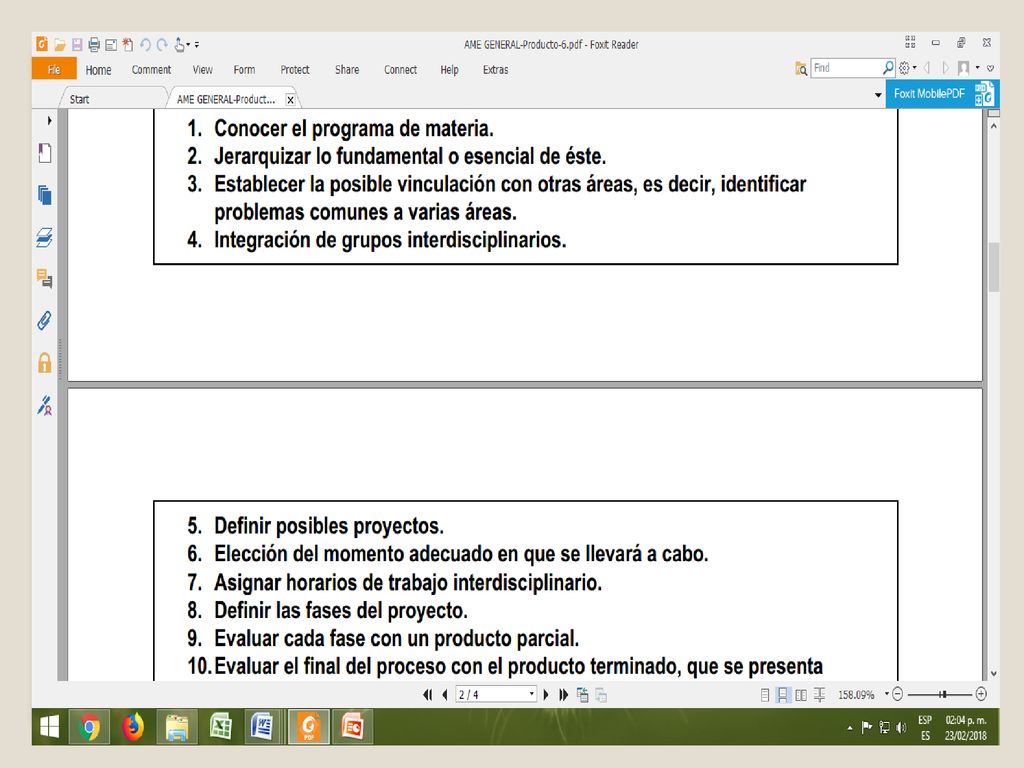Select the Hand tool icon

click(180, 44)
